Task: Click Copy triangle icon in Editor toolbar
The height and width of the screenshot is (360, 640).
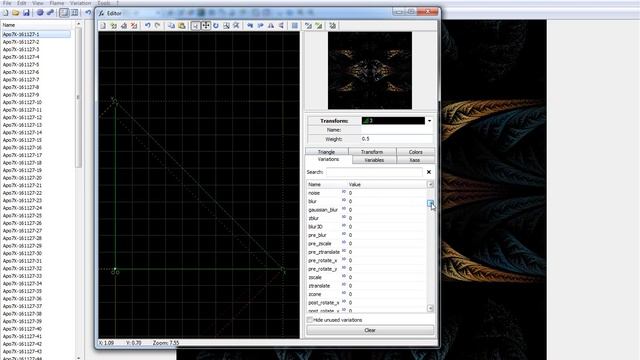Action: coord(171,26)
